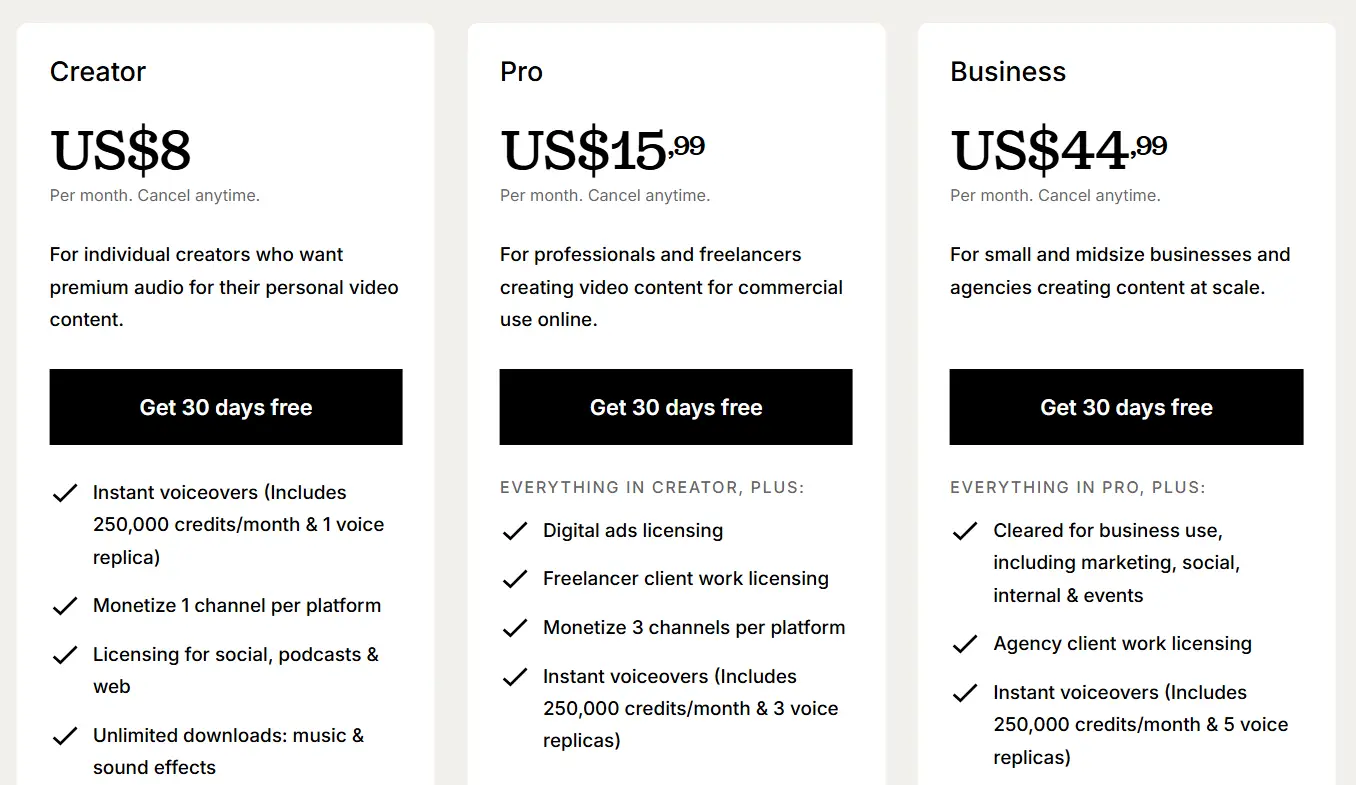Choose the Business plan's Get 30 days free
Screen dimensions: 1356x785
[1126, 407]
